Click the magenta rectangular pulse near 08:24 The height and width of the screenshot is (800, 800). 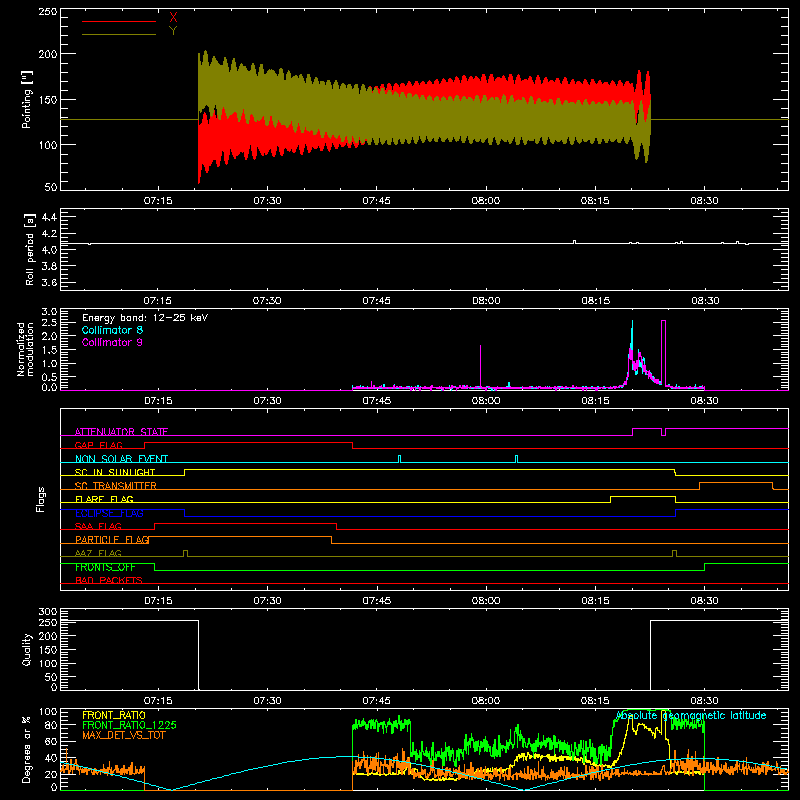pyautogui.click(x=663, y=352)
